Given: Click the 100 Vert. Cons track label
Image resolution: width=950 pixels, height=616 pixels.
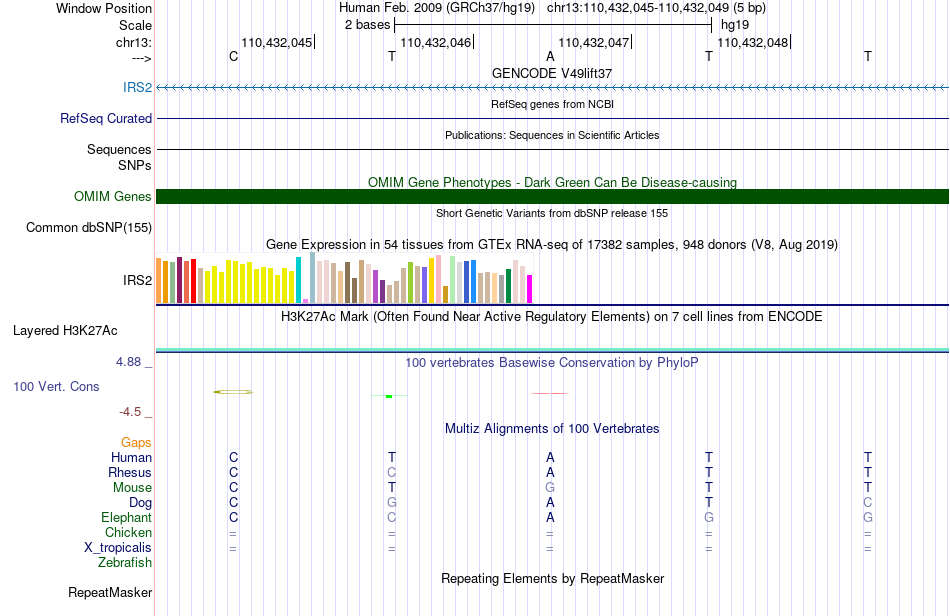Looking at the screenshot, I should [x=56, y=386].
